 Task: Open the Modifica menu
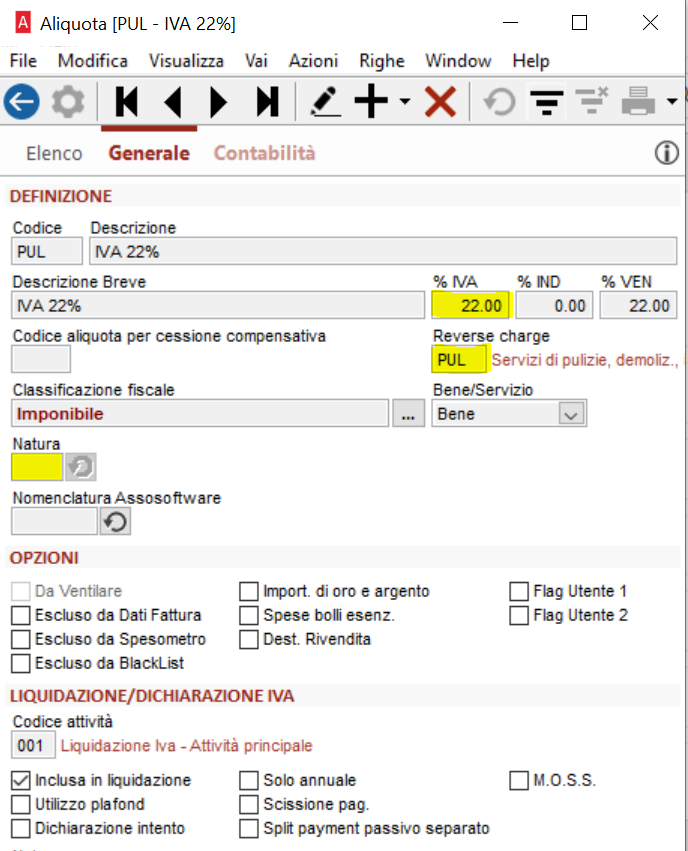pos(93,61)
